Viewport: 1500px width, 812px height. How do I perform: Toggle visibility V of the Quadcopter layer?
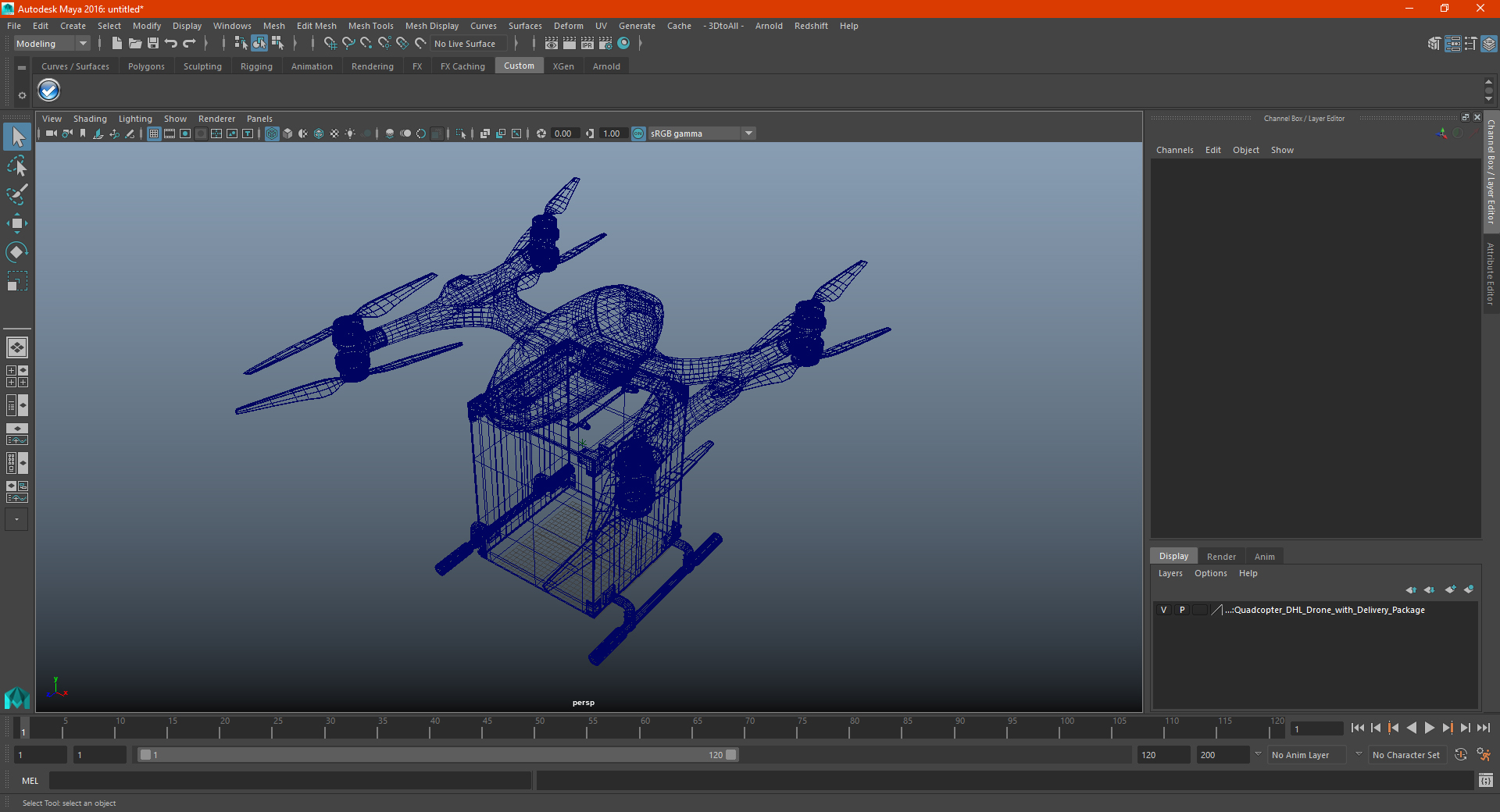1163,610
